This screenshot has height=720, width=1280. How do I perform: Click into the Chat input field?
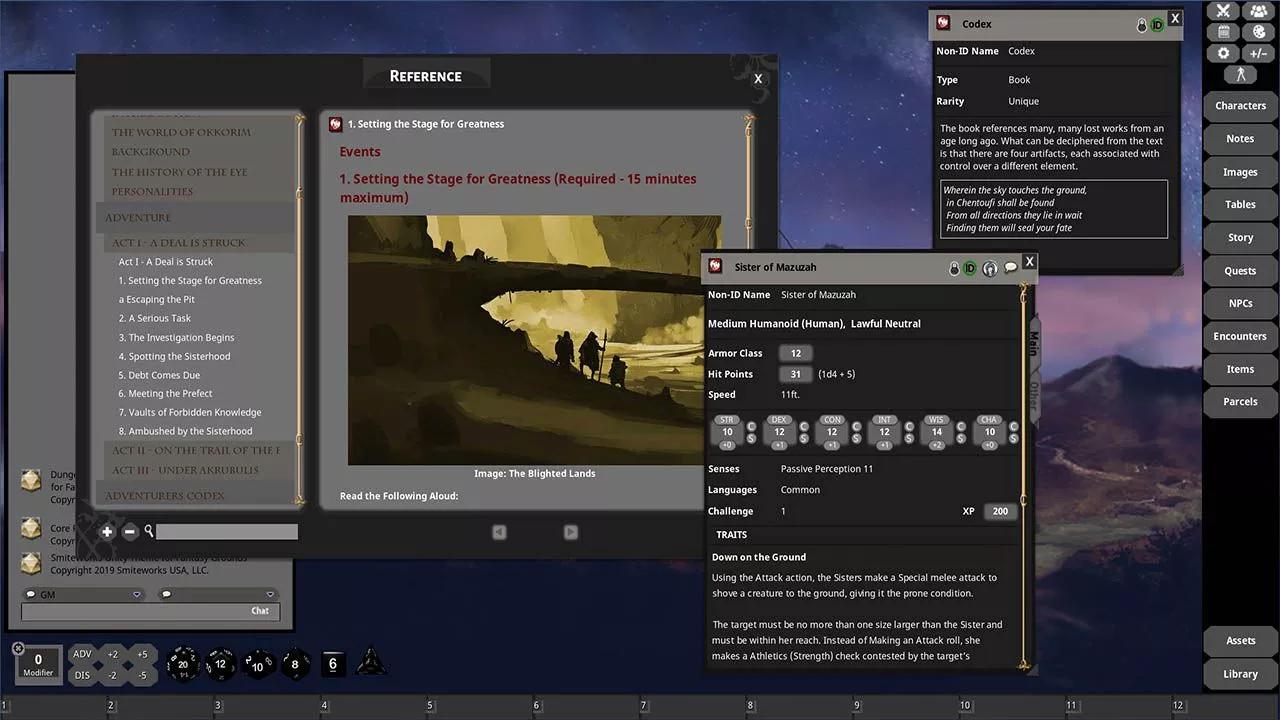coord(151,611)
